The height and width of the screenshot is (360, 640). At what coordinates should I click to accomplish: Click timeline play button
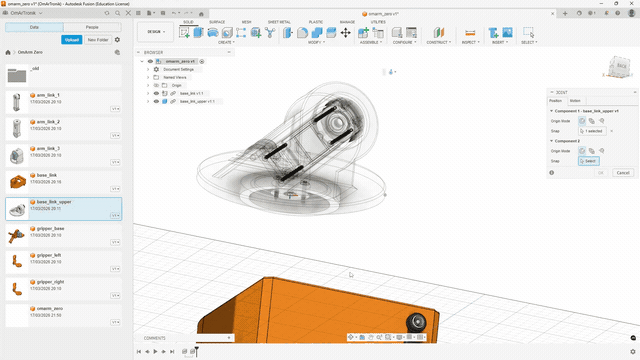click(156, 351)
